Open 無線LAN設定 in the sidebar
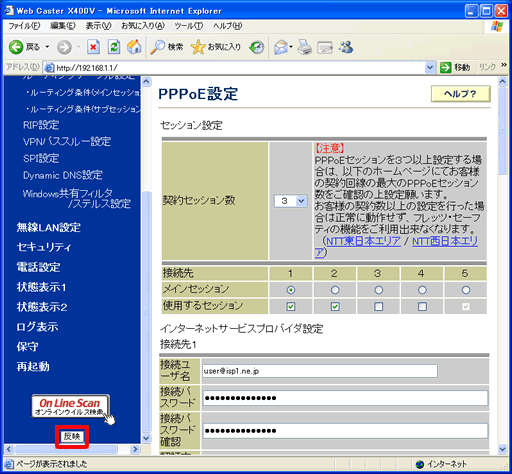 [x=49, y=228]
